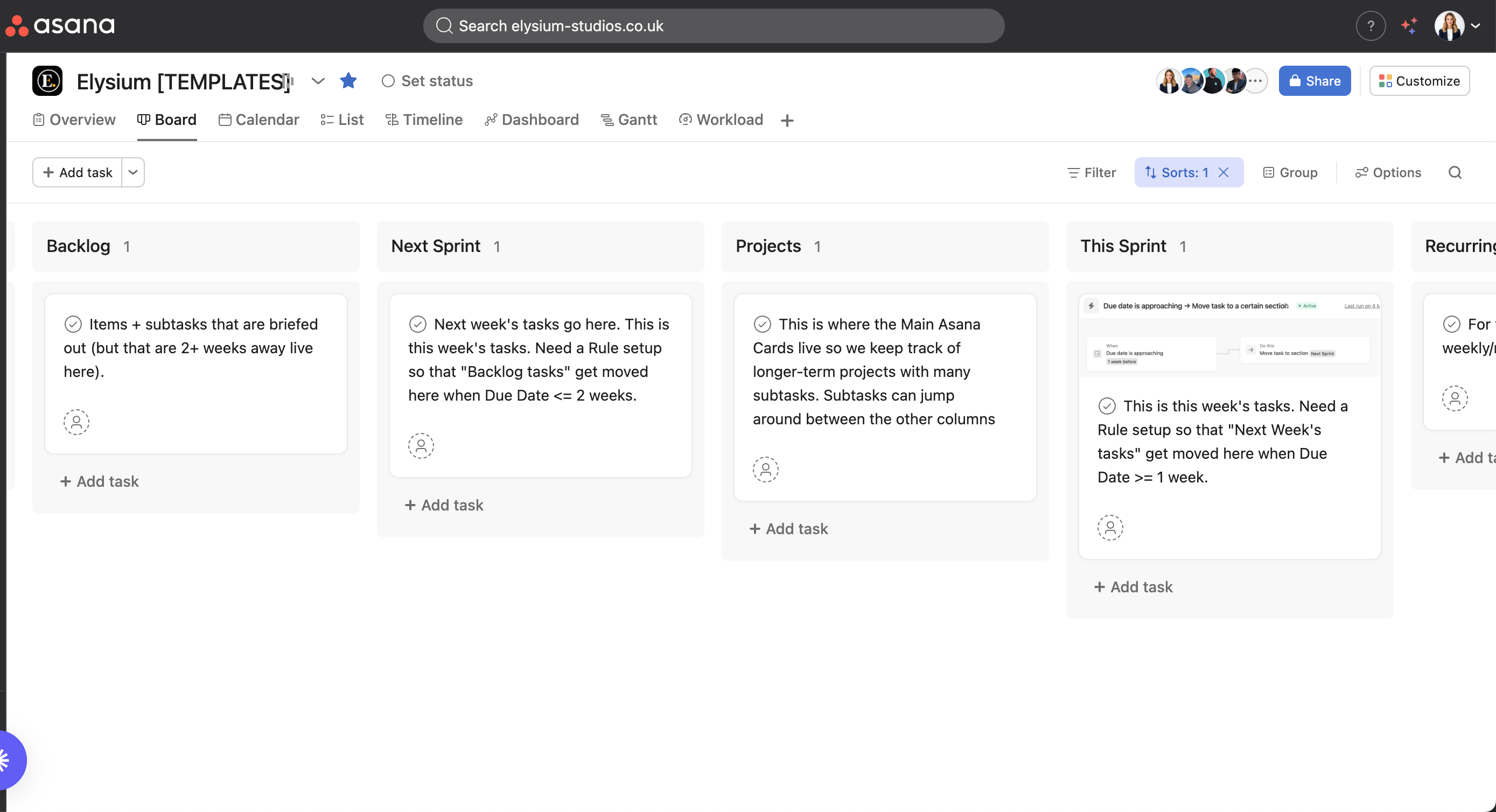Add a task in the Recurring column
Screen dimensions: 1496x812
tap(1467, 458)
